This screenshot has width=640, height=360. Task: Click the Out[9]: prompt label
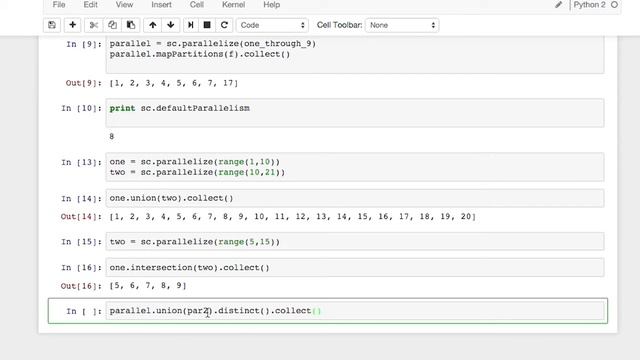click(84, 83)
